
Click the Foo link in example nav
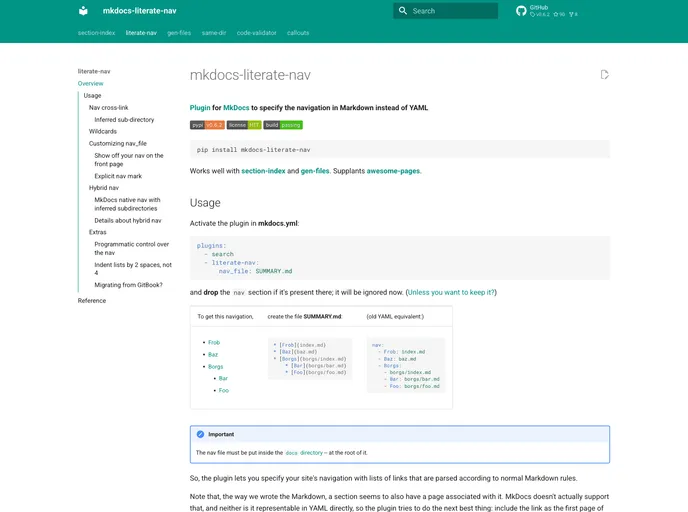pyautogui.click(x=224, y=390)
